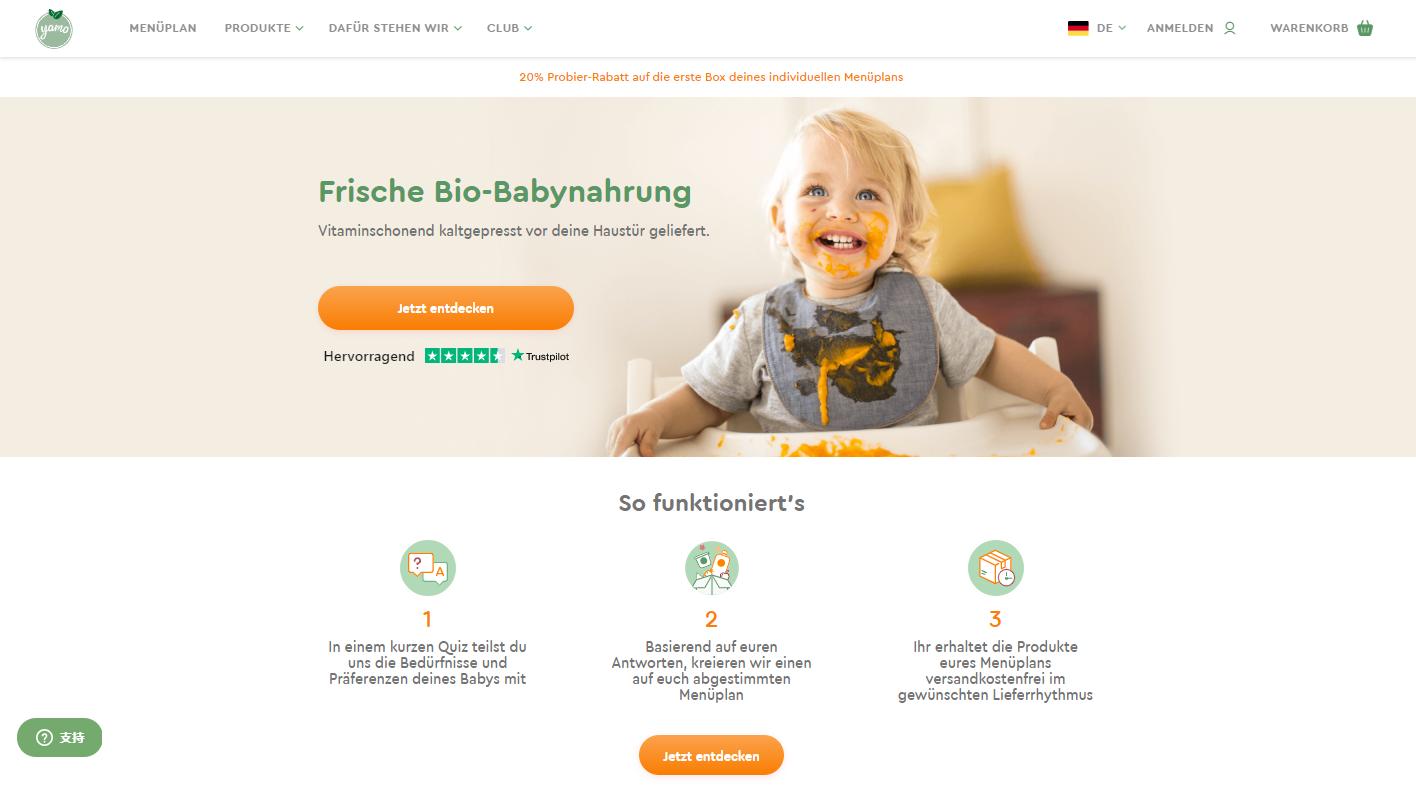1416x789 pixels.
Task: Select the German flag icon
Action: tap(1078, 28)
